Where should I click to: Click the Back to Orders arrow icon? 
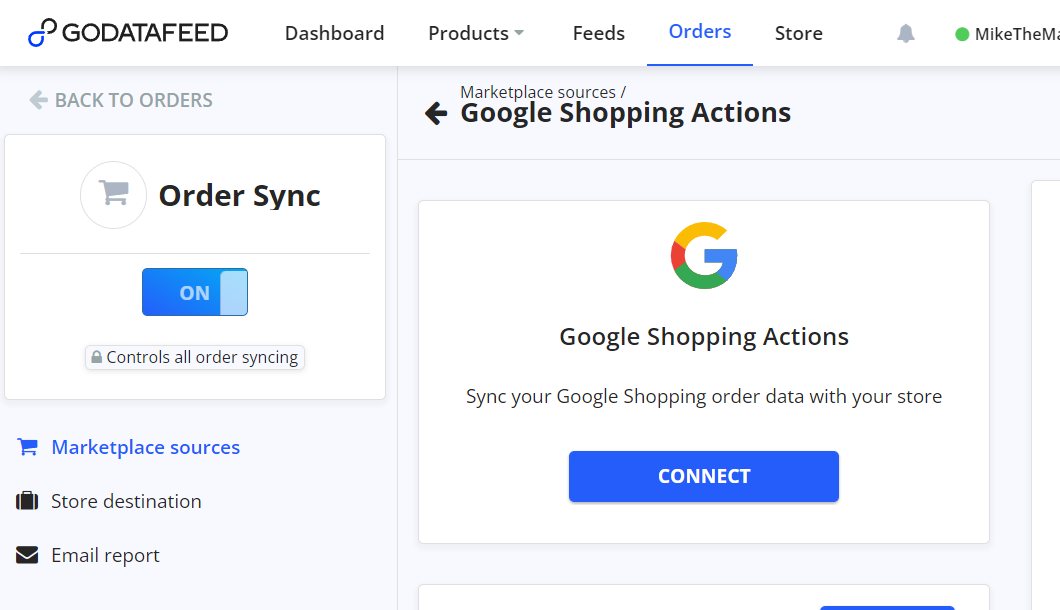click(39, 100)
